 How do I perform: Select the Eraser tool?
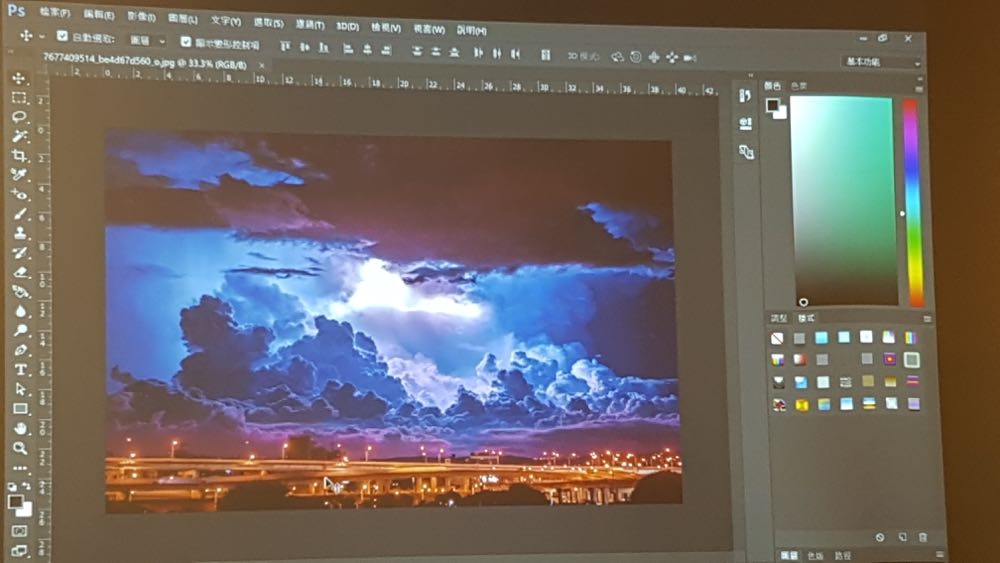click(x=20, y=272)
